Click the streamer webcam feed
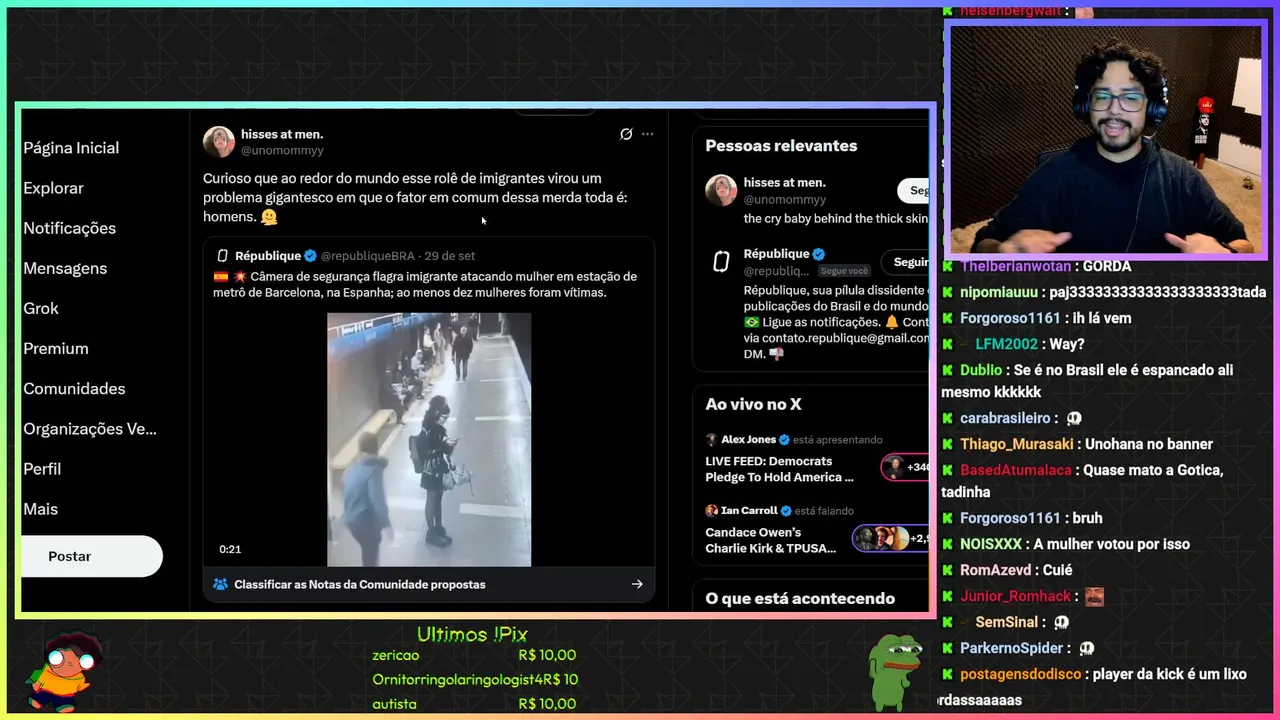The image size is (1280, 720). coord(1105,138)
